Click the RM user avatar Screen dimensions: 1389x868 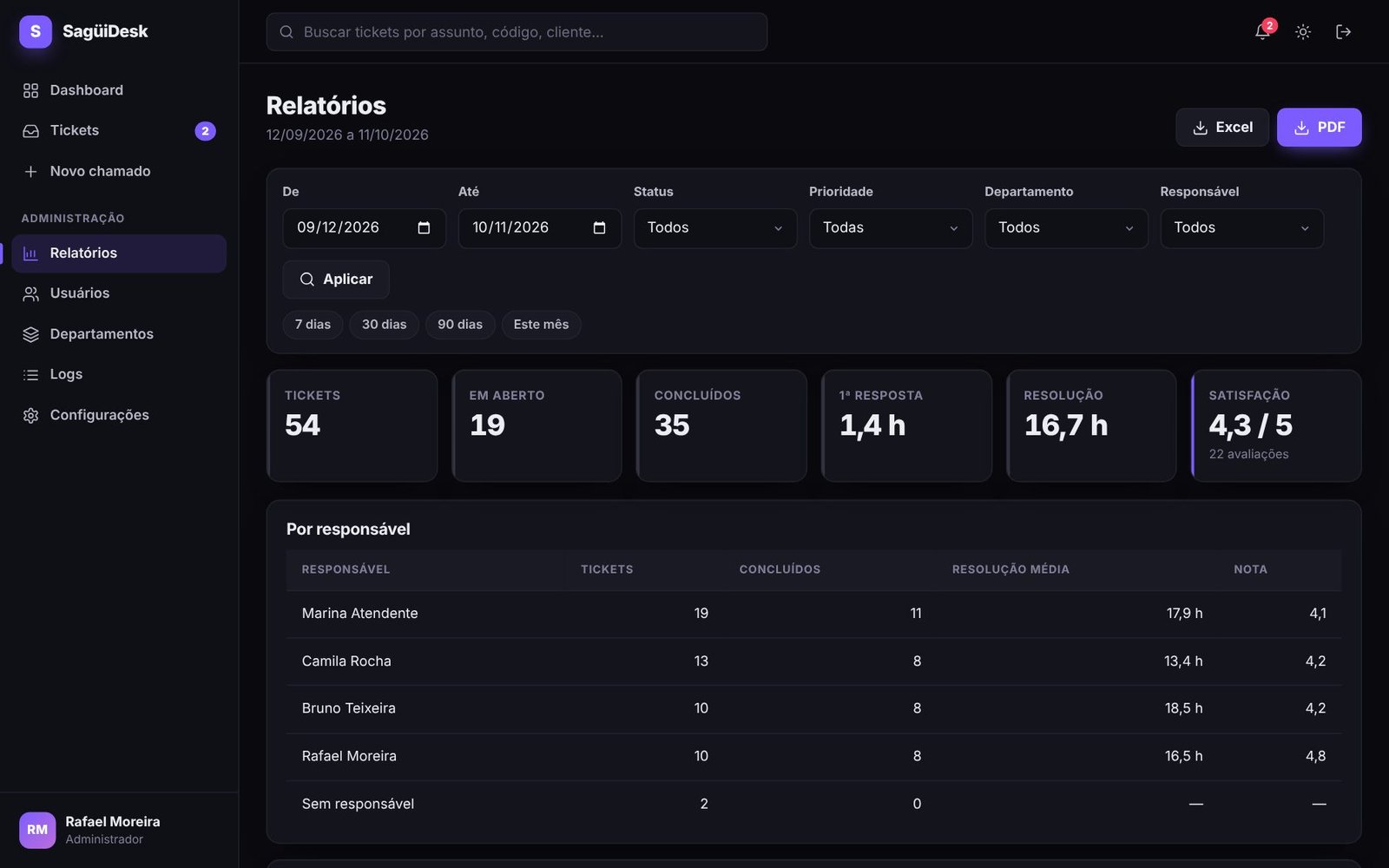[x=37, y=830]
